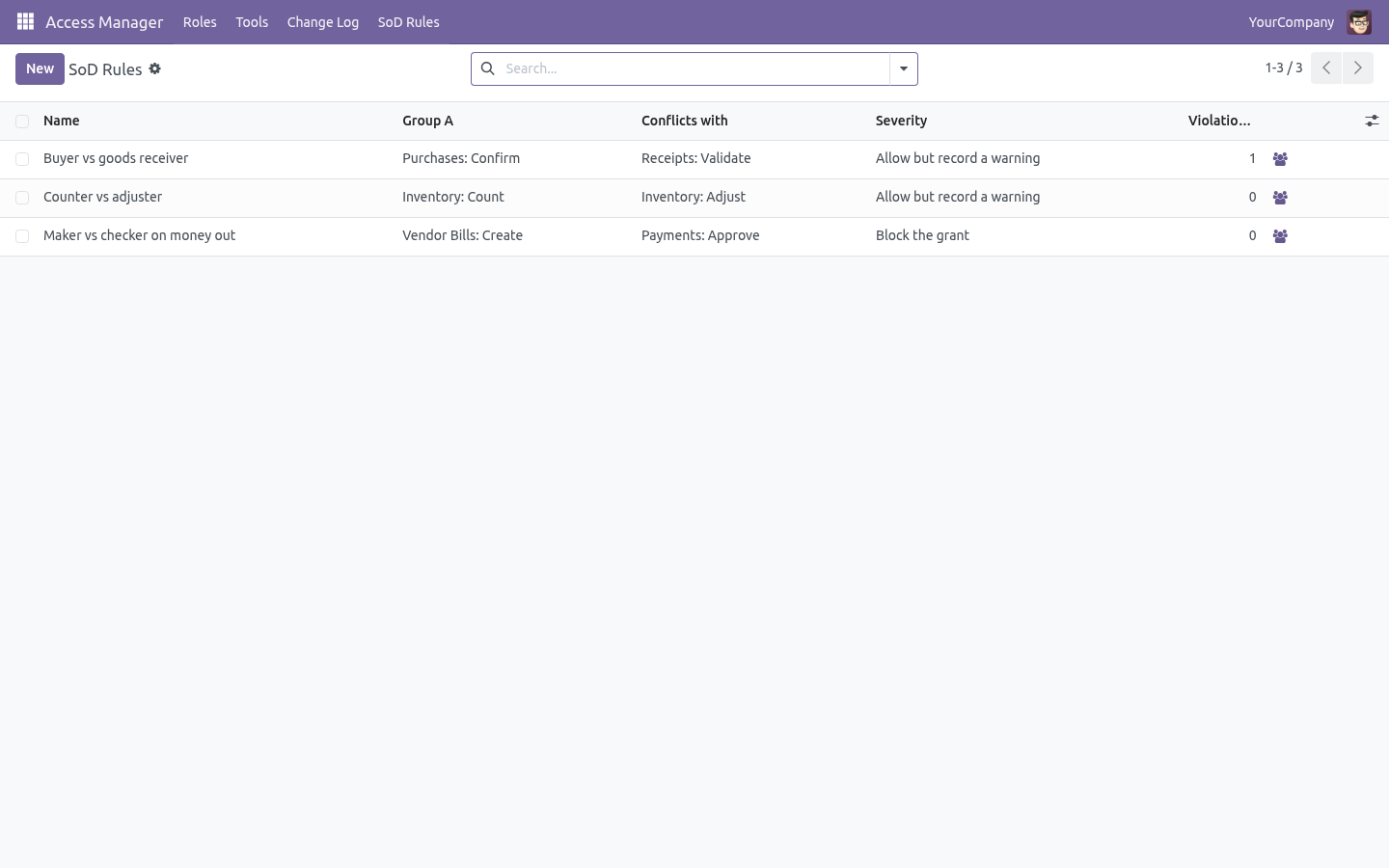Screen dimensions: 1389x868
Task: Click the 1-3 / 3 pager counter
Action: [x=1284, y=68]
